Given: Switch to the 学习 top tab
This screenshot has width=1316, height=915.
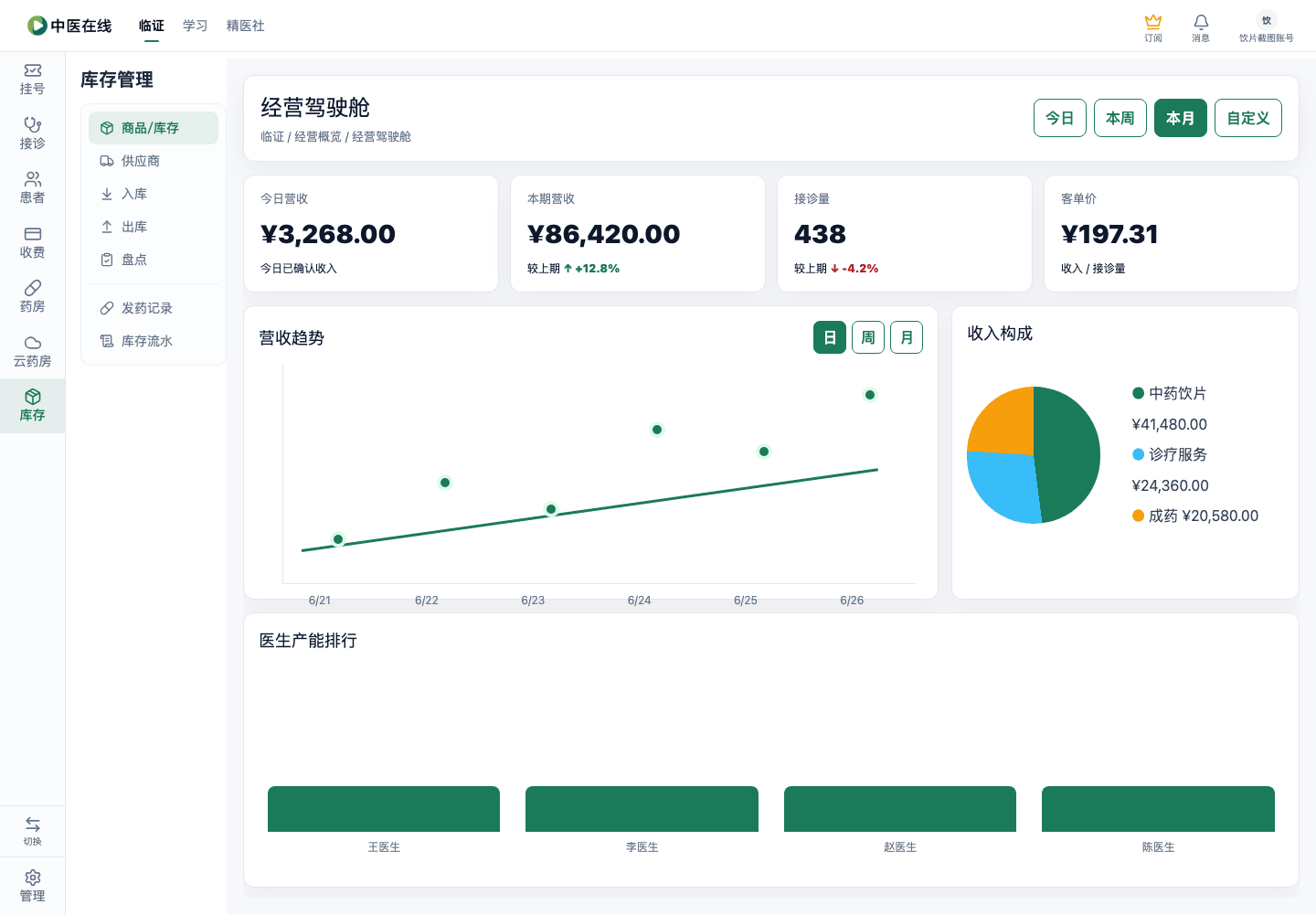Looking at the screenshot, I should 196,26.
